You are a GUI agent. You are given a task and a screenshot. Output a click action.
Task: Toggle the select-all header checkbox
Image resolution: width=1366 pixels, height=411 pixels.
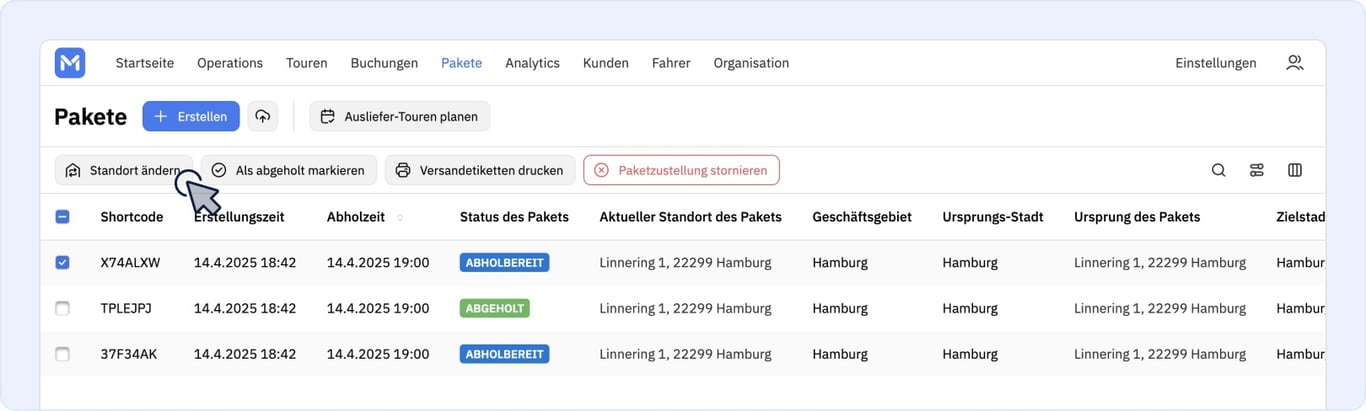click(62, 217)
